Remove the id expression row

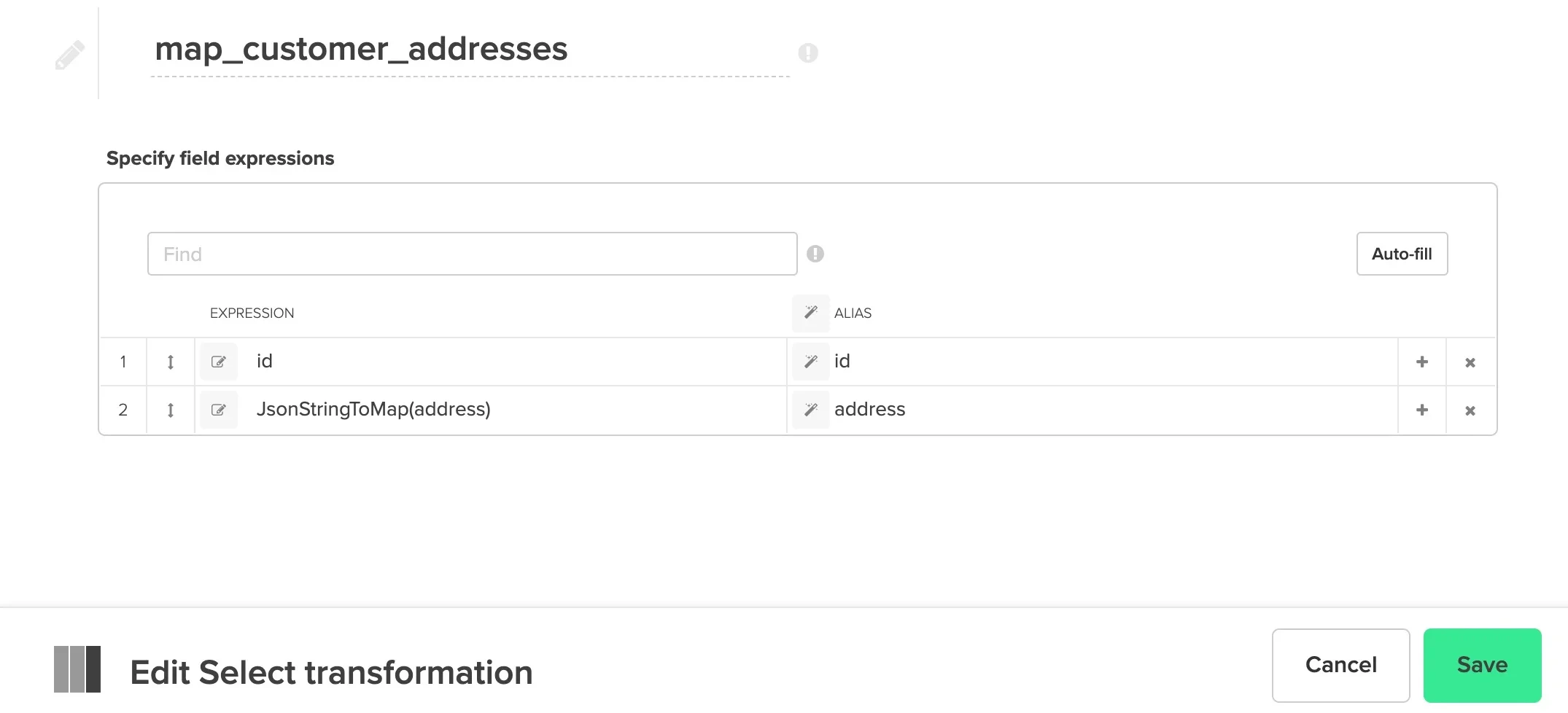tap(1470, 361)
